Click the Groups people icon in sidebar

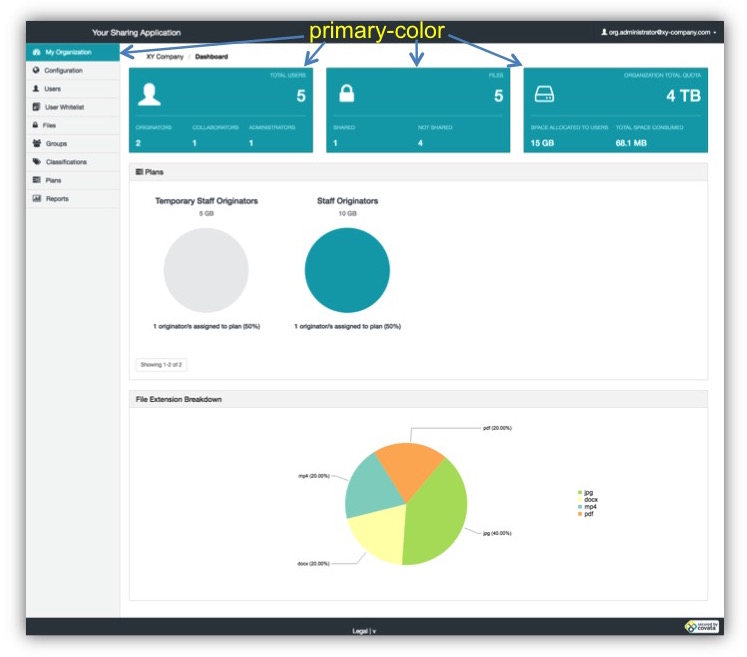(37, 144)
